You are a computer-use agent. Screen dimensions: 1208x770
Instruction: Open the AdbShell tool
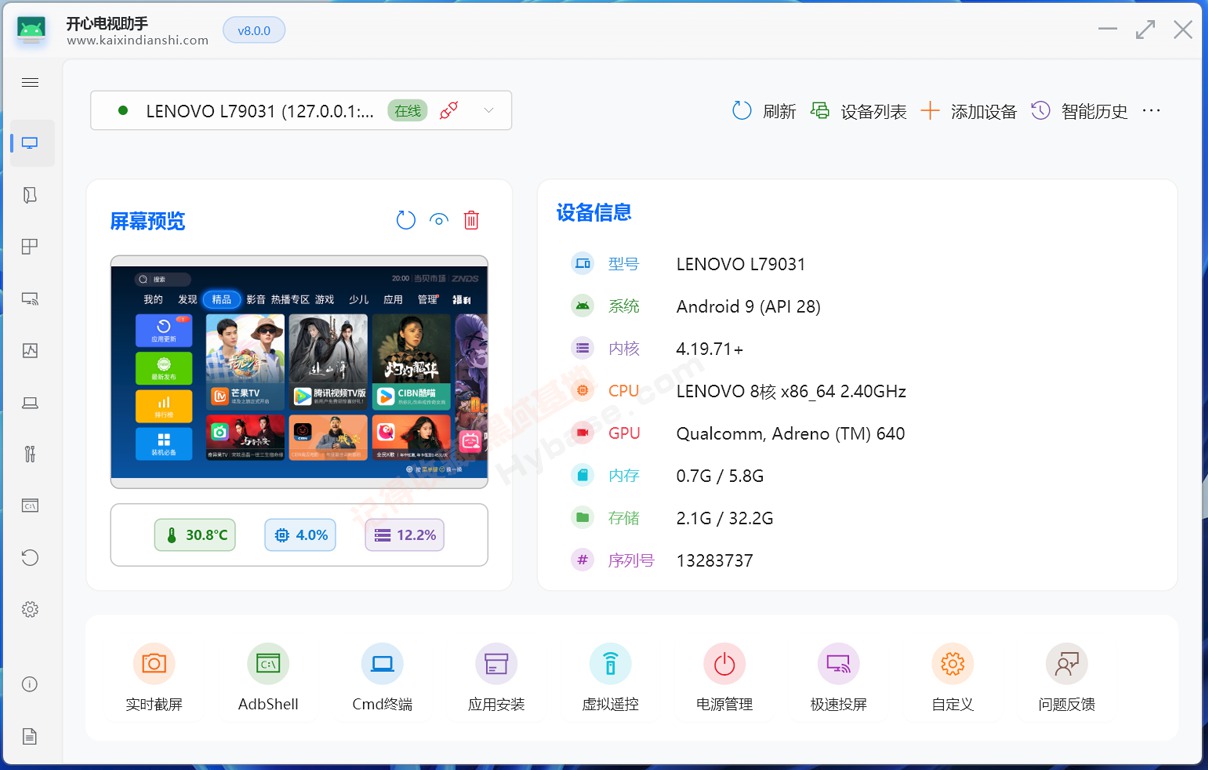(268, 664)
